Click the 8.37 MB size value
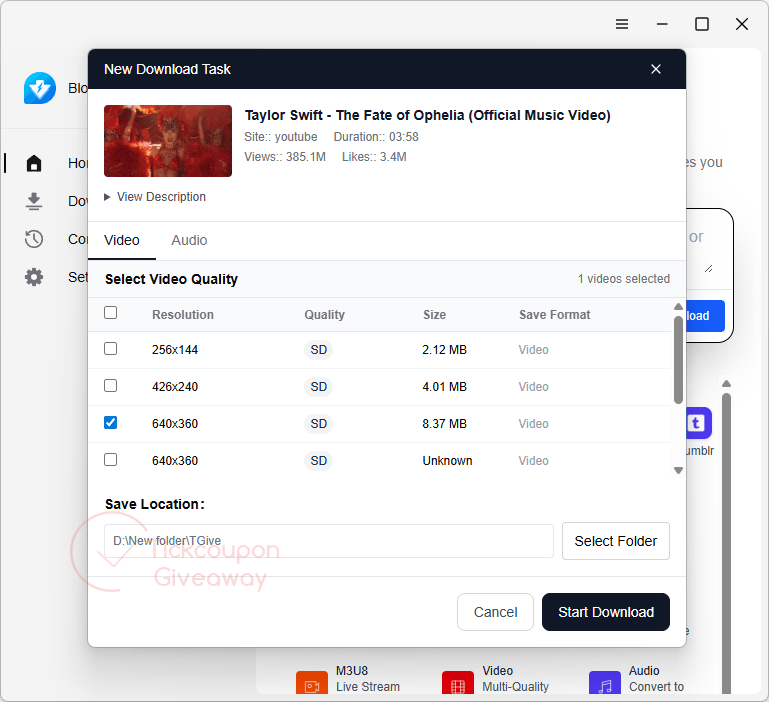769x702 pixels. (x=444, y=424)
